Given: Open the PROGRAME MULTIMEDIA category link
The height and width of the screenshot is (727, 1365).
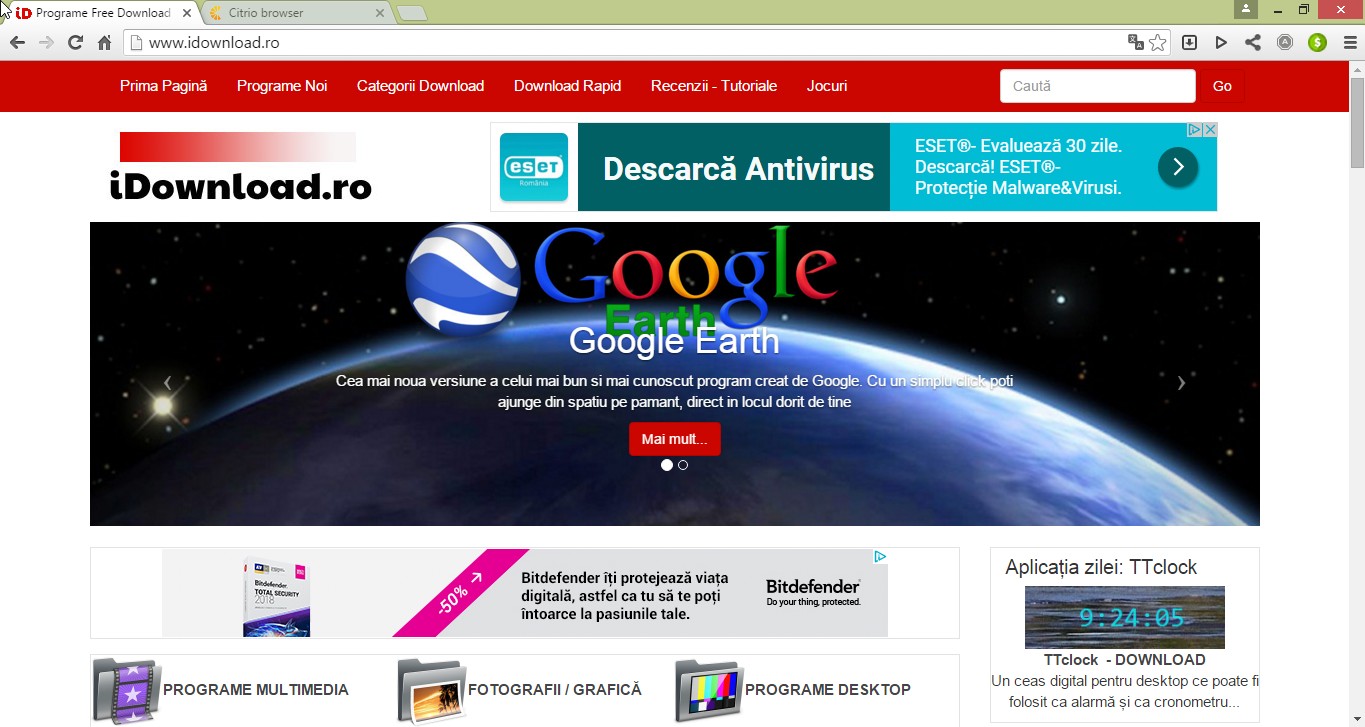Looking at the screenshot, I should point(256,690).
